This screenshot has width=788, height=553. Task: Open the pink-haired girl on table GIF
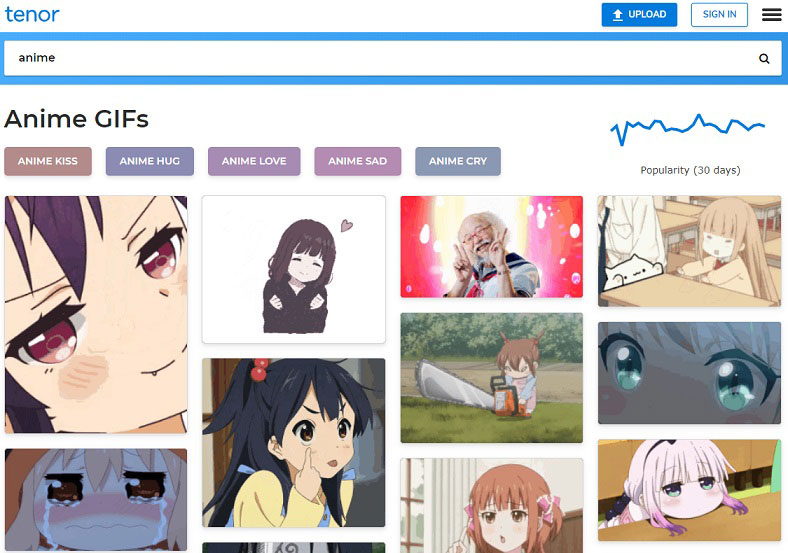[x=690, y=491]
